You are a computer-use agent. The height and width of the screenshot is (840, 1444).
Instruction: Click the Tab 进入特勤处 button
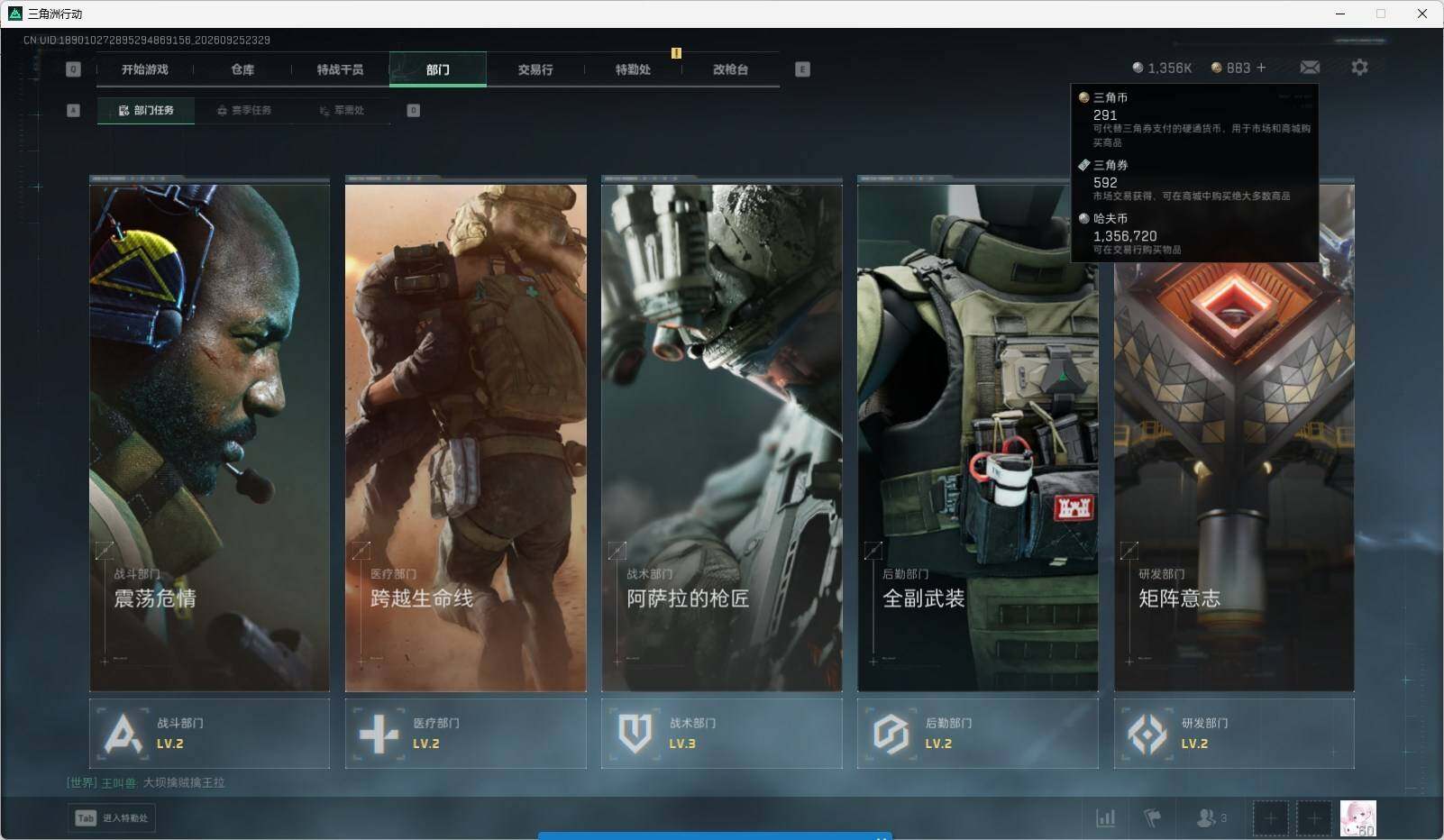pos(112,817)
